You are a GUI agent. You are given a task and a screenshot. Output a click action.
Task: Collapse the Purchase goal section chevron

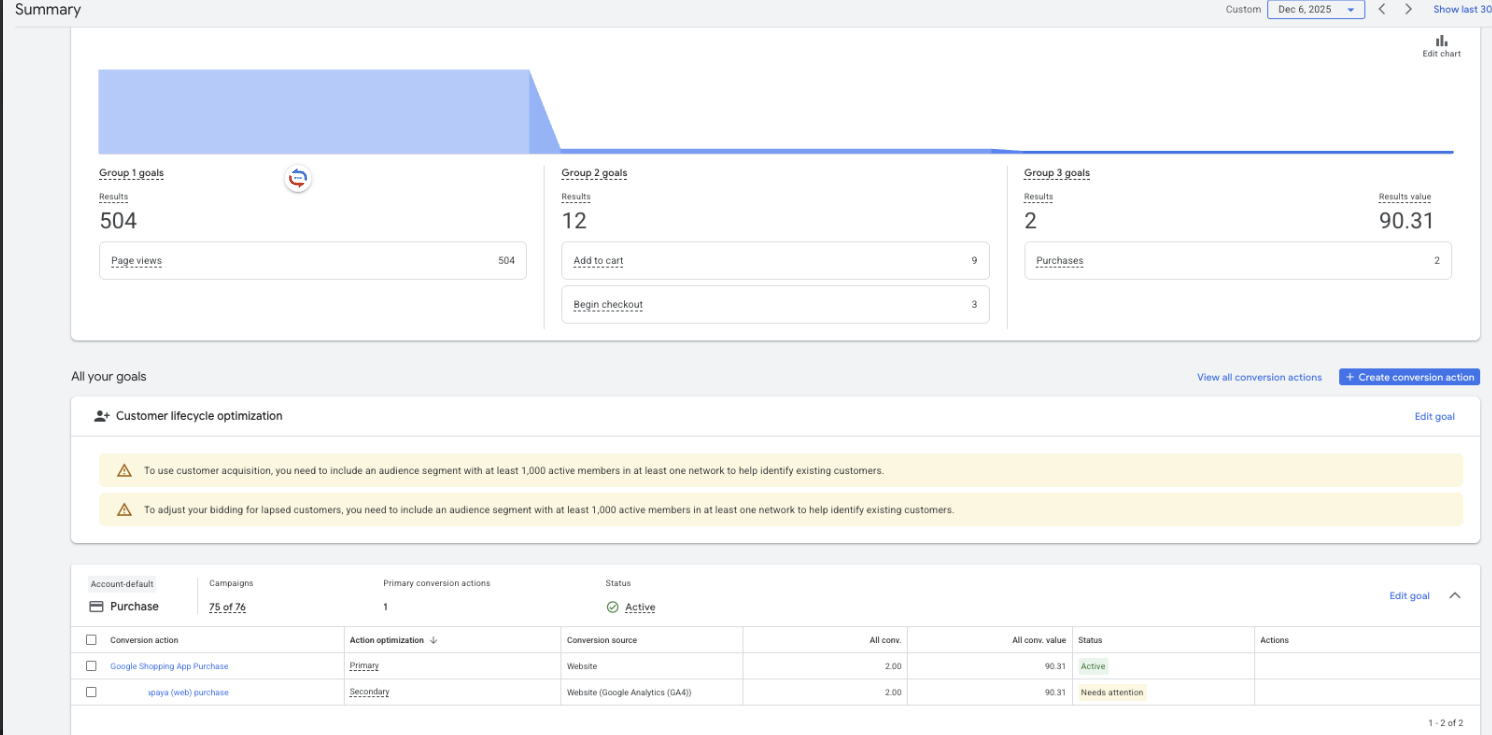[1454, 596]
